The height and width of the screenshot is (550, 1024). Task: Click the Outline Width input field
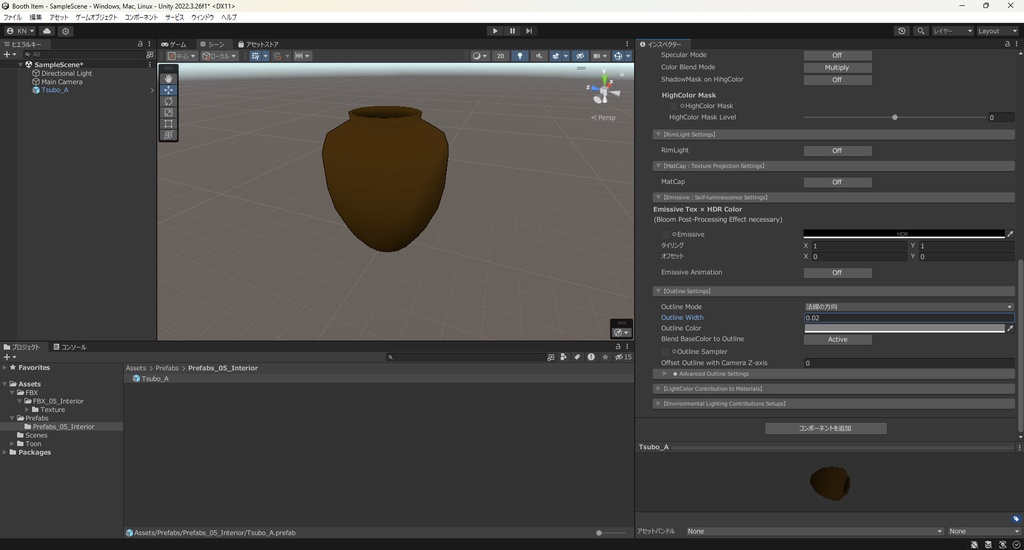[x=908, y=317]
